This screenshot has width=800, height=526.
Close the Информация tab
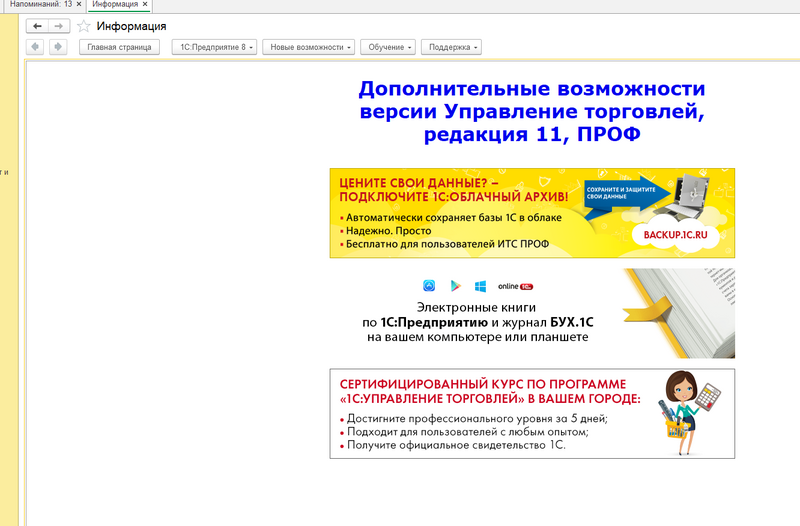pyautogui.click(x=145, y=4)
